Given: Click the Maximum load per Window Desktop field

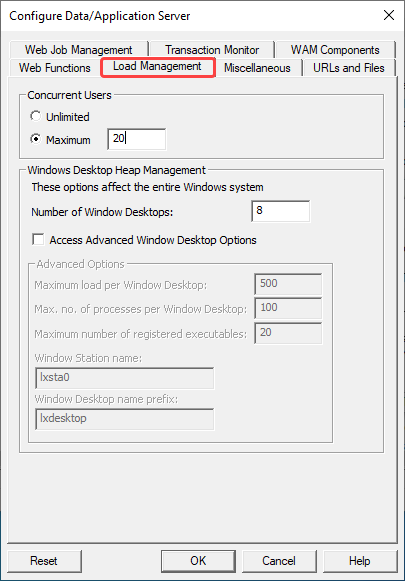Looking at the screenshot, I should pos(288,284).
